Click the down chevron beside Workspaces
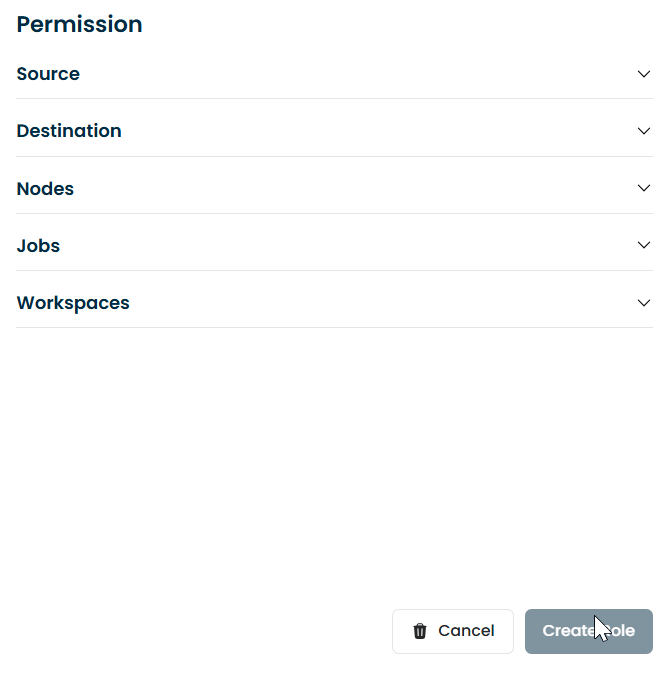The image size is (672, 679). point(644,303)
